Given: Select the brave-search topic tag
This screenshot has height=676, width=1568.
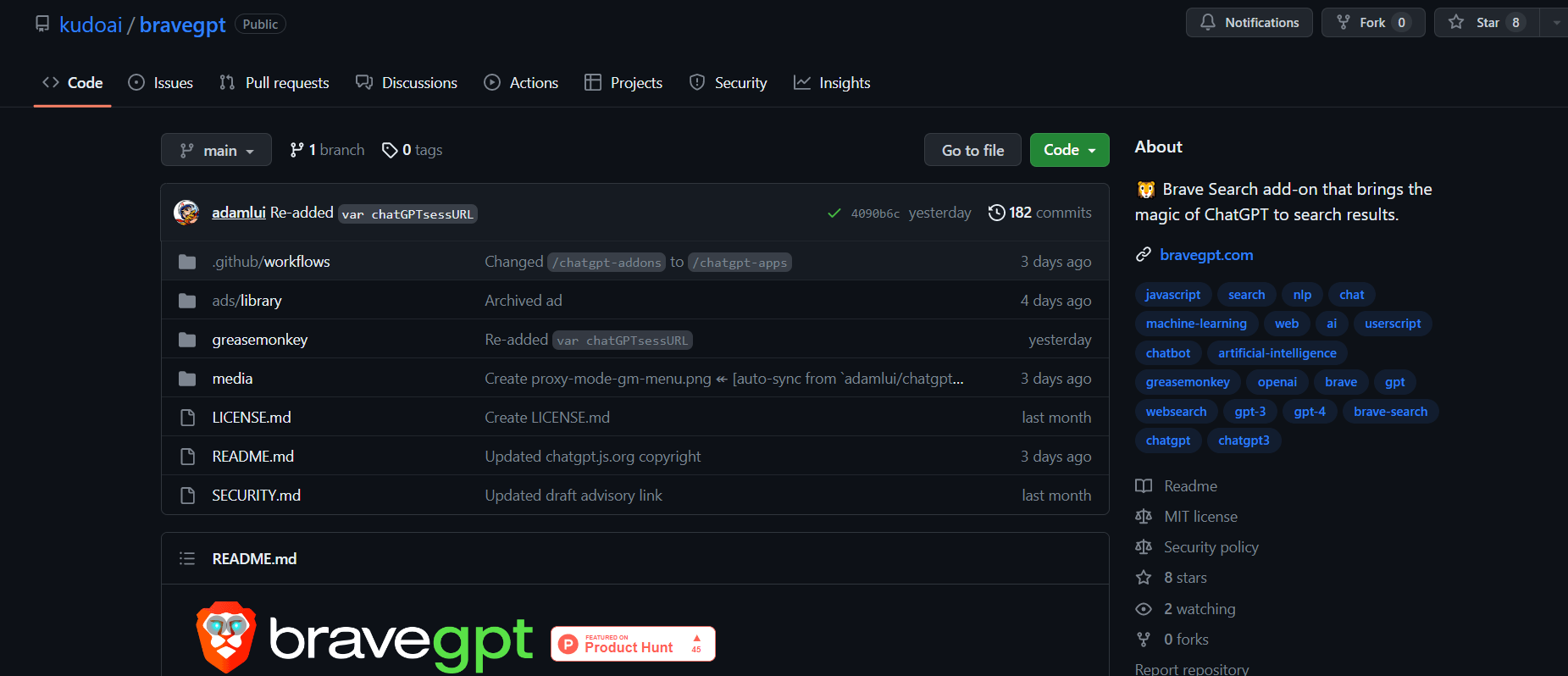Looking at the screenshot, I should click(x=1390, y=412).
